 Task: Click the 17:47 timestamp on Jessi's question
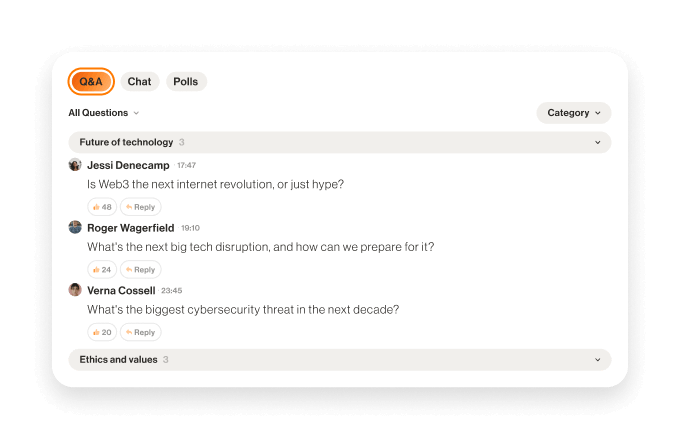[186, 165]
